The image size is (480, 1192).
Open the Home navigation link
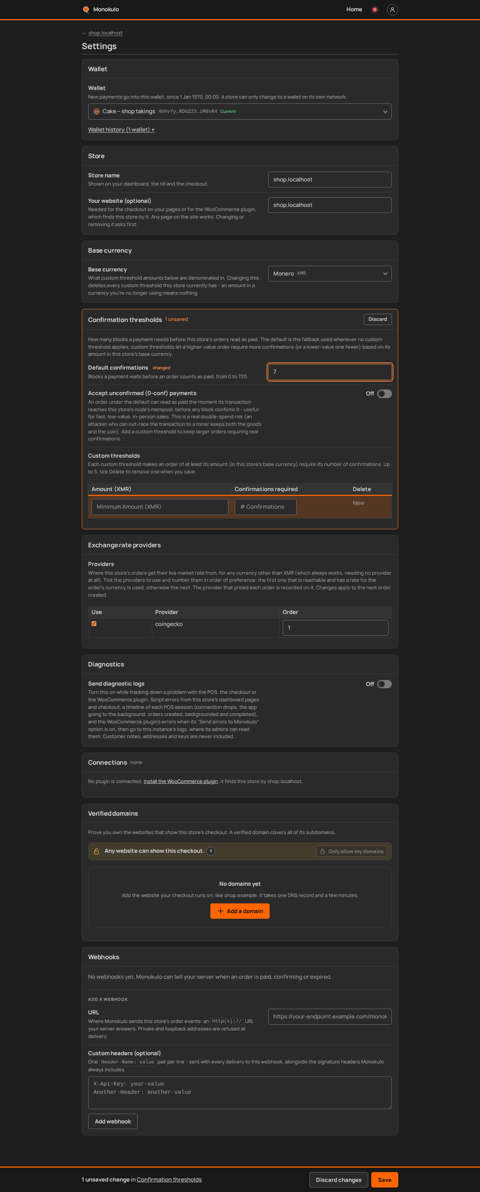click(354, 9)
